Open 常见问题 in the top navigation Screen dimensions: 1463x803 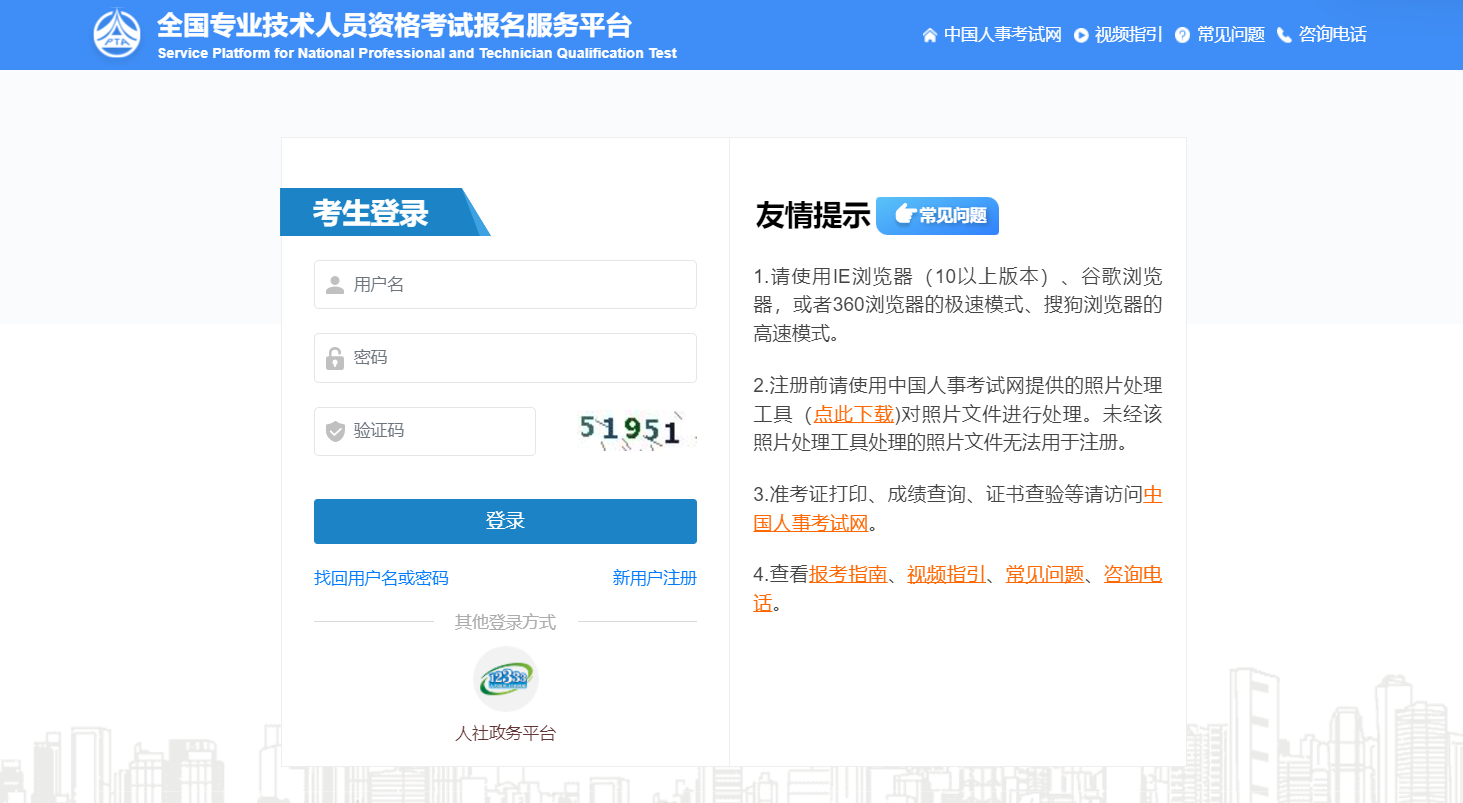[1230, 35]
